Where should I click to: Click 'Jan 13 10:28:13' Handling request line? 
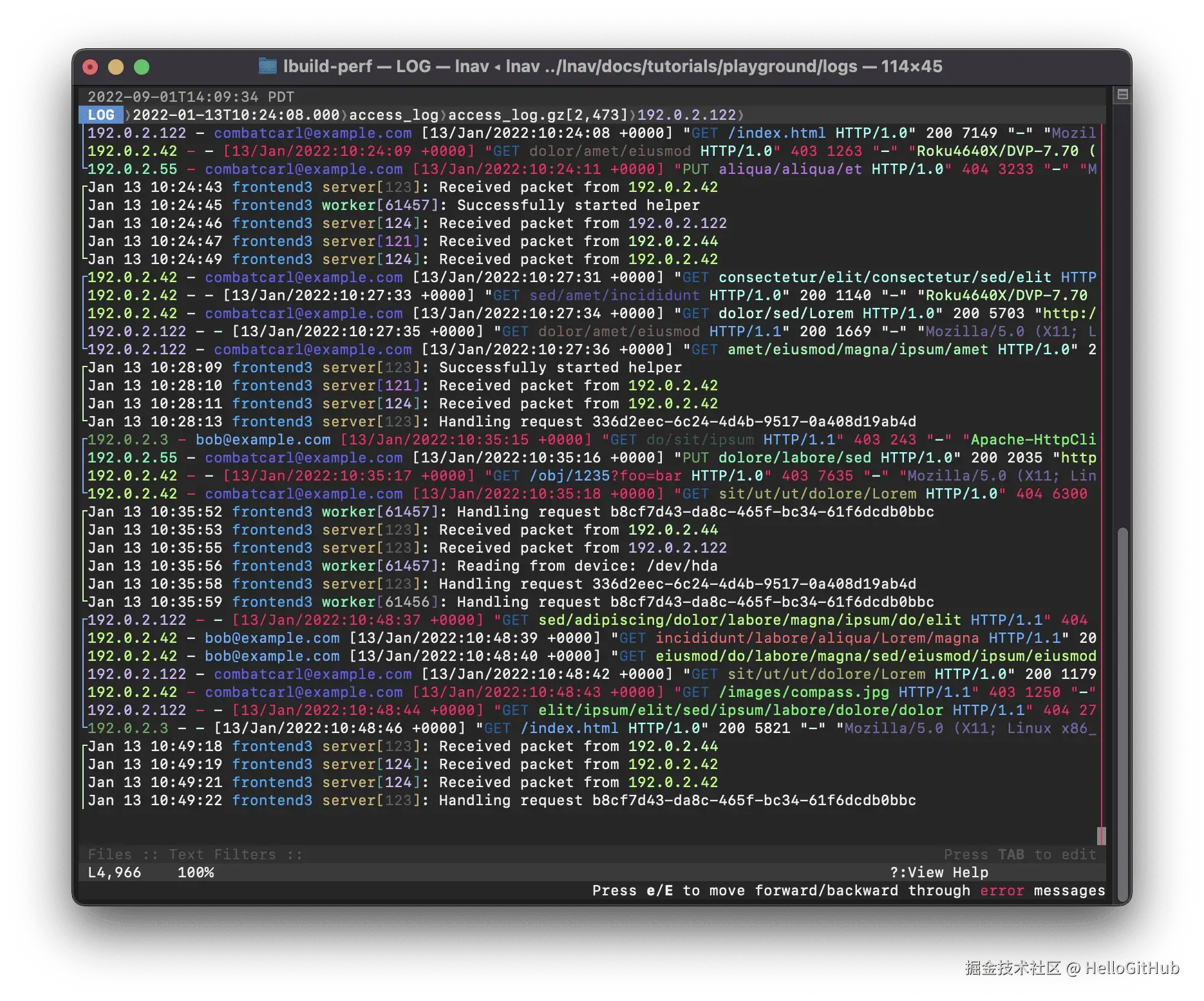point(502,422)
